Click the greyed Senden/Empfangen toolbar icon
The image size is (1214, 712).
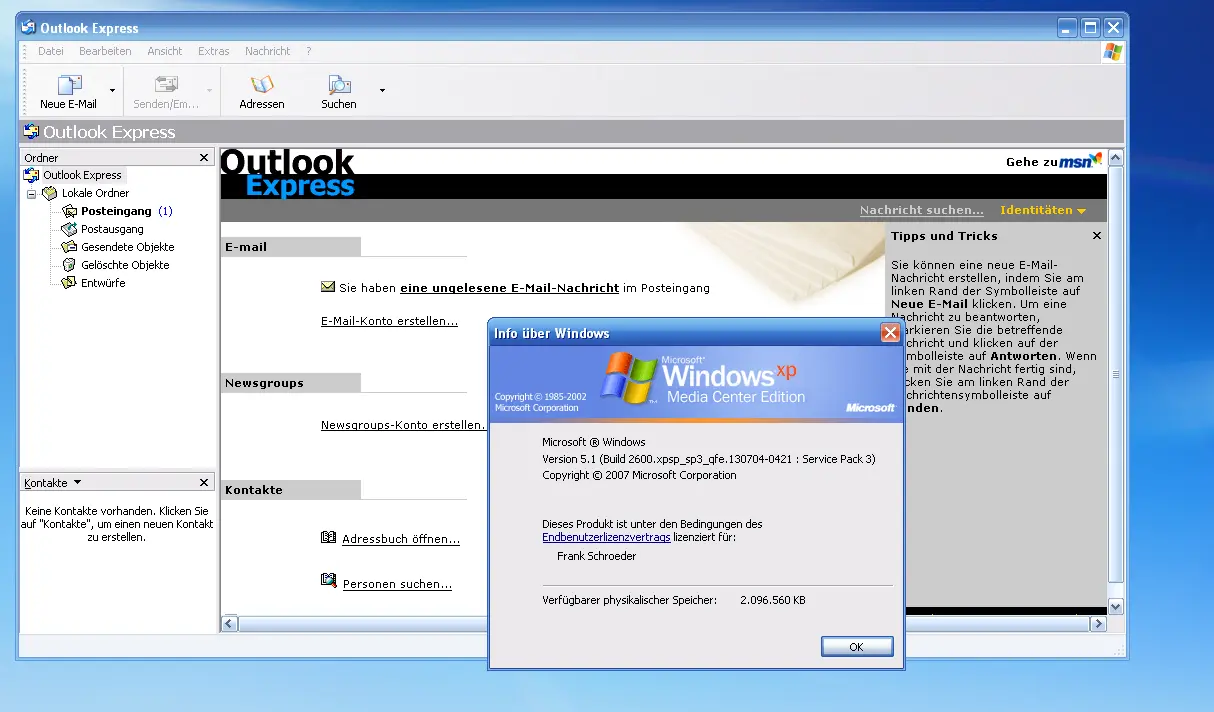pyautogui.click(x=166, y=85)
